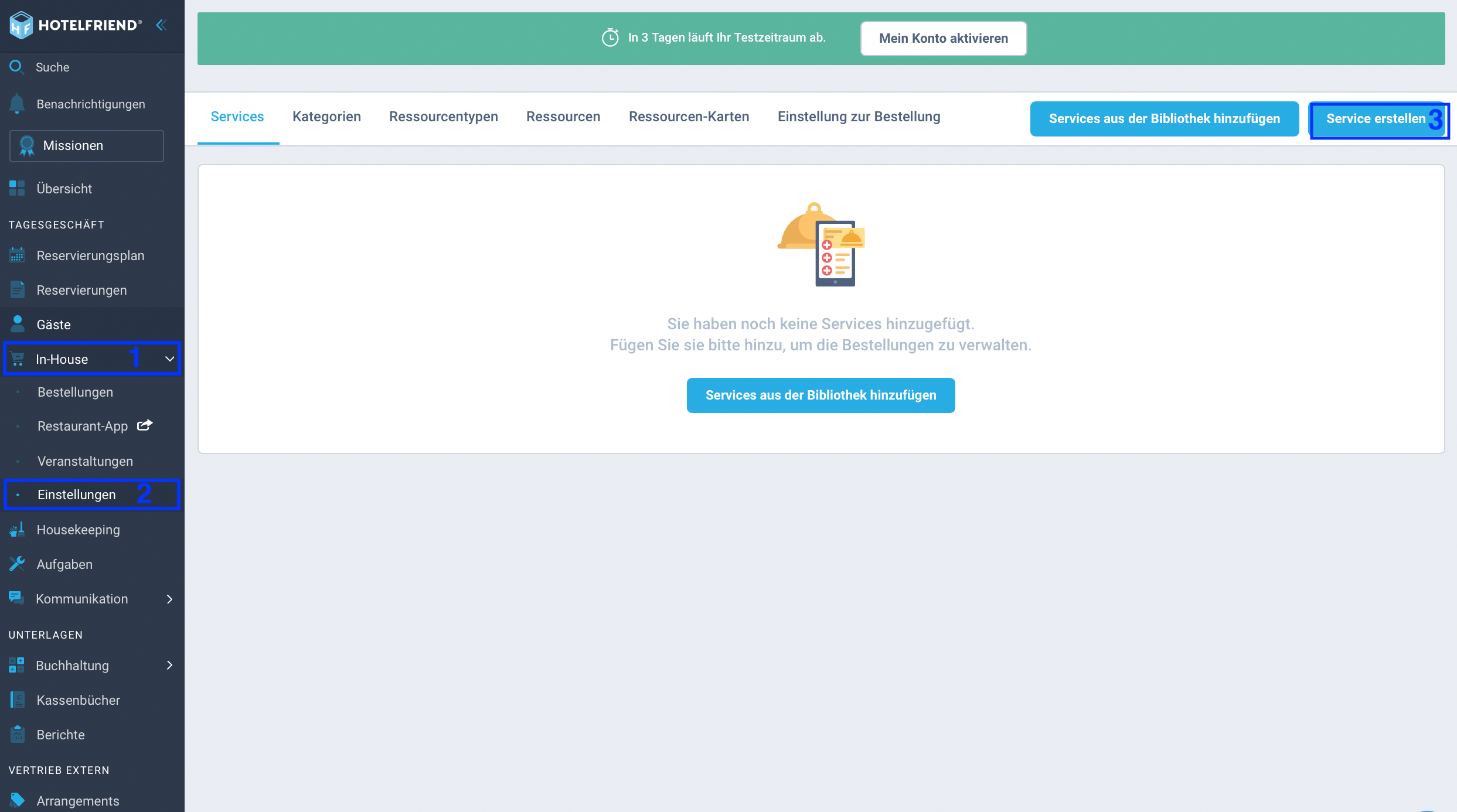The width and height of the screenshot is (1457, 812).
Task: Open the Suche magnifier icon
Action: tap(16, 67)
